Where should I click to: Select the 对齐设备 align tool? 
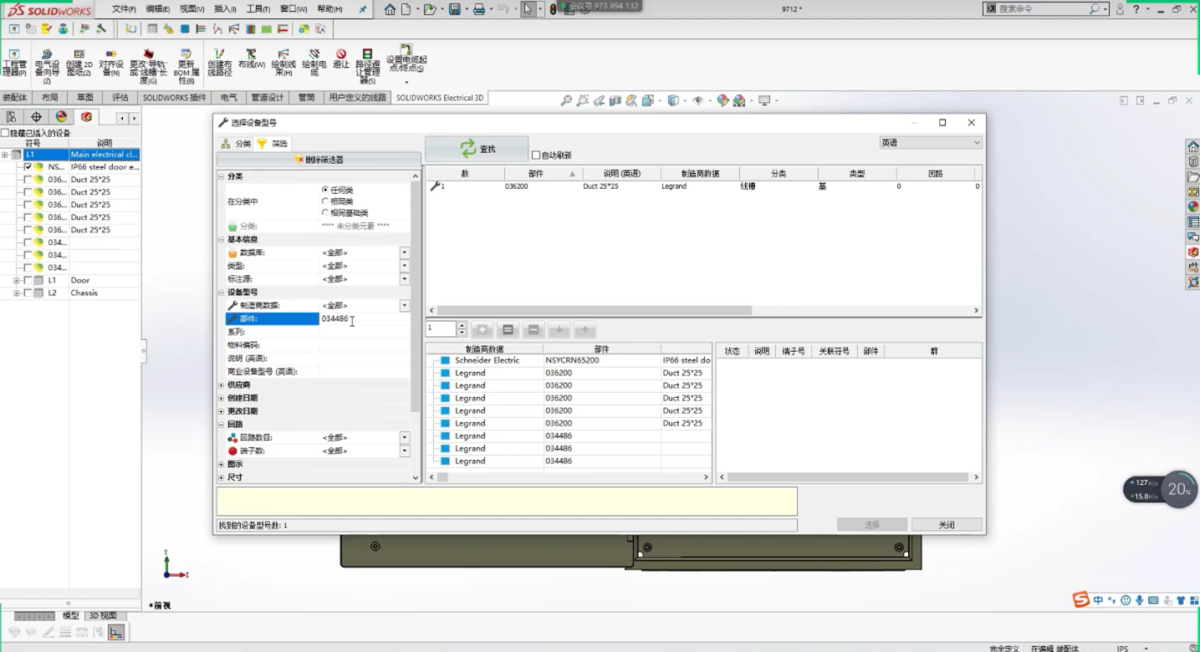point(110,63)
